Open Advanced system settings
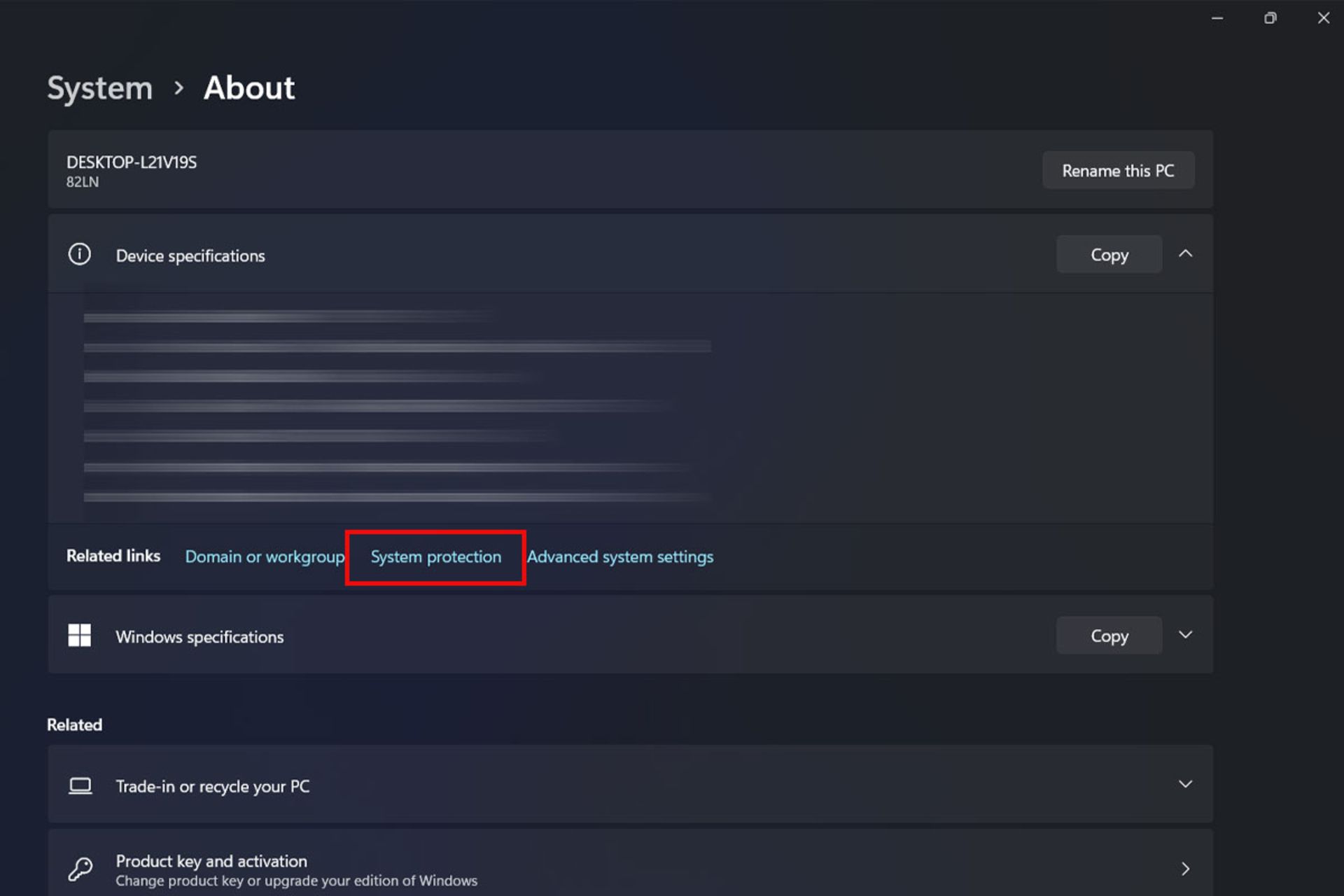 pos(620,556)
